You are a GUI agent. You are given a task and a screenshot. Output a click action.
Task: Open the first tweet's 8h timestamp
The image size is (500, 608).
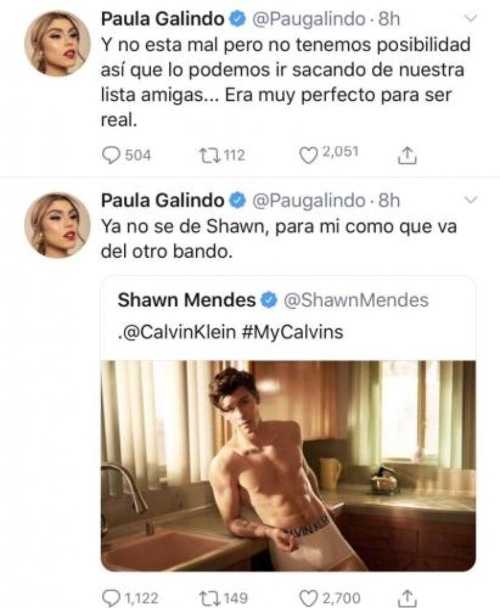389,19
